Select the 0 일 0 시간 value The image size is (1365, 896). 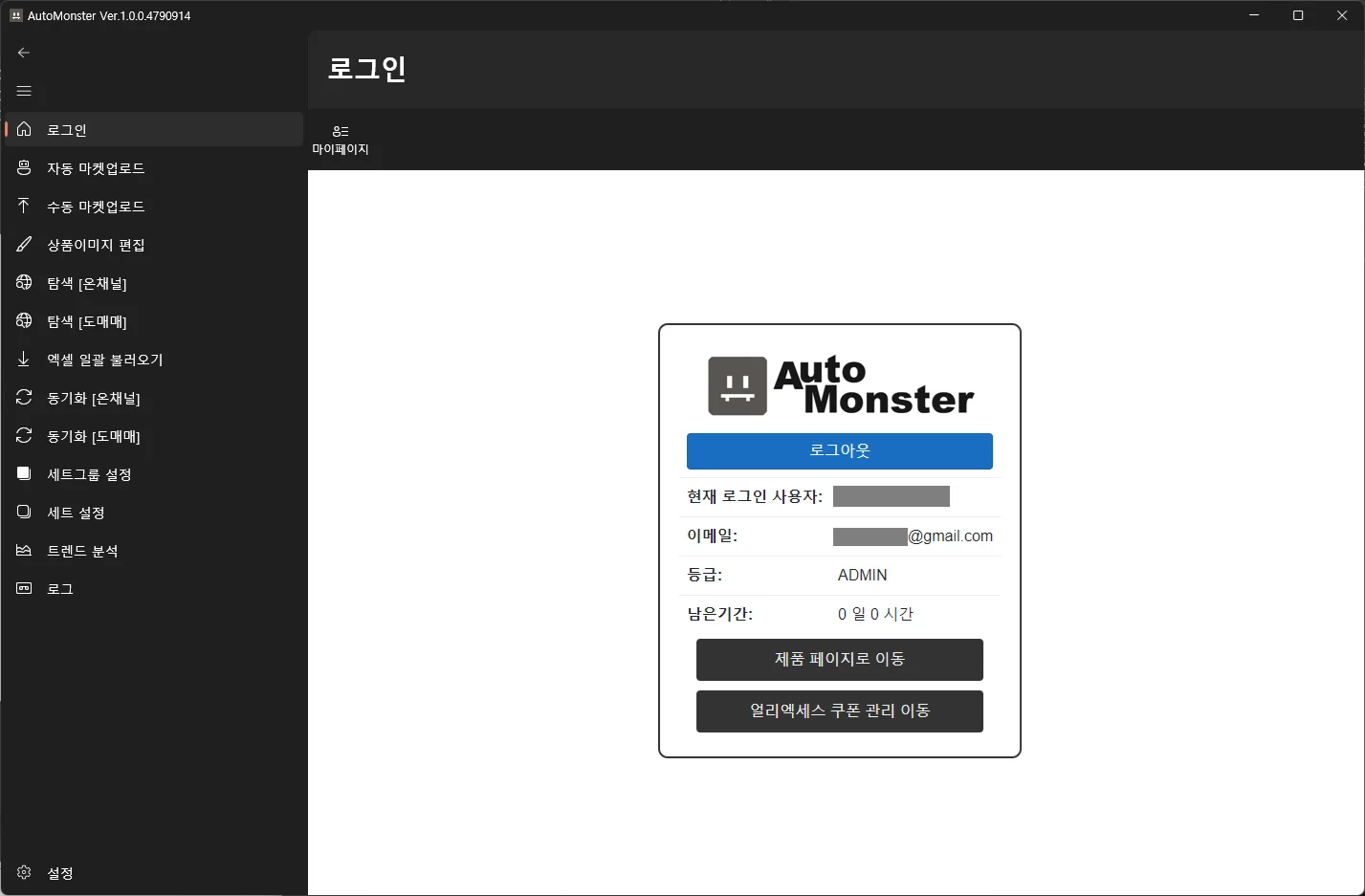click(x=875, y=614)
